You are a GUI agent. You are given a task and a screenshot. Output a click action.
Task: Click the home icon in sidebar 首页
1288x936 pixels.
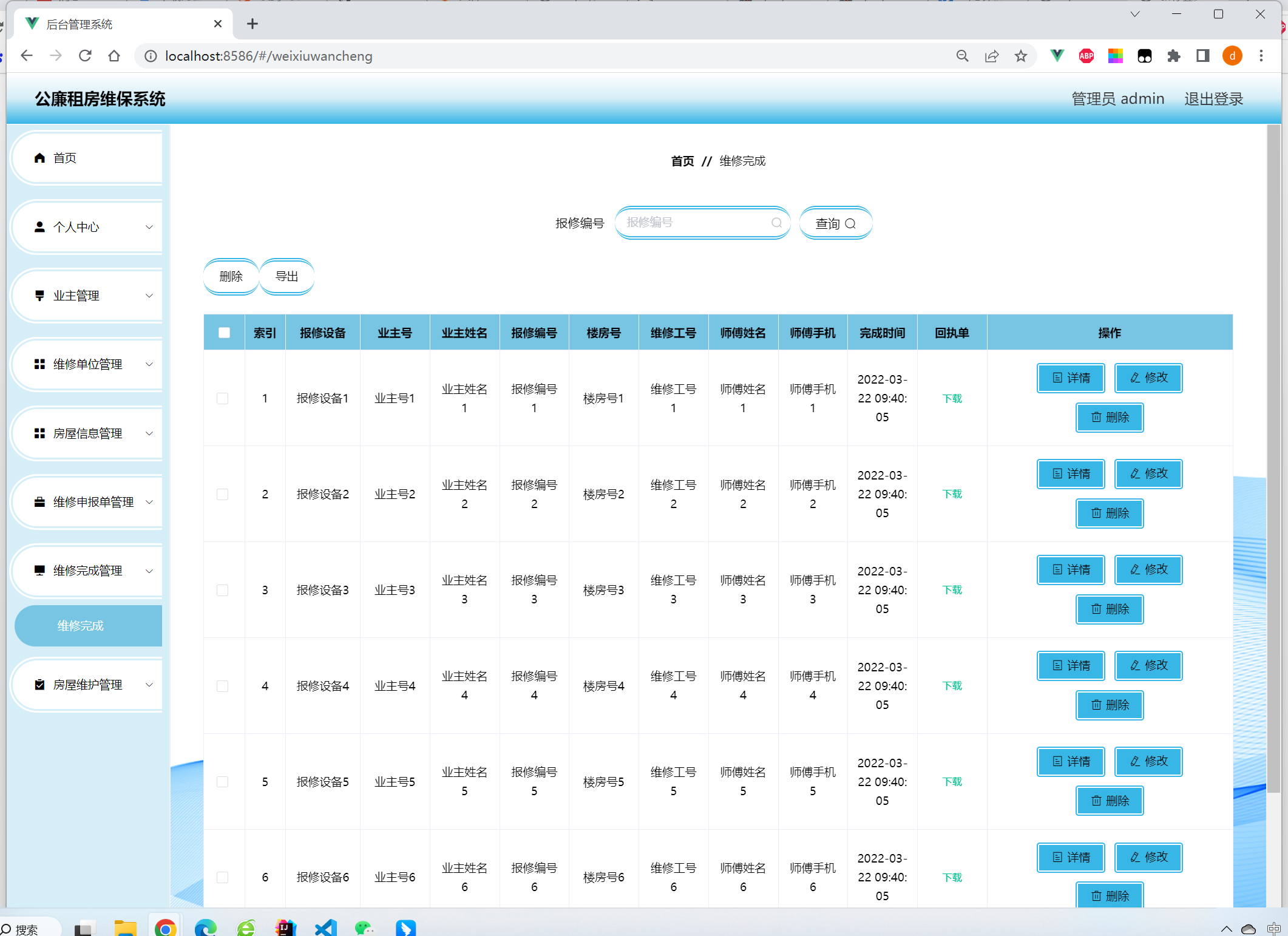tap(39, 158)
